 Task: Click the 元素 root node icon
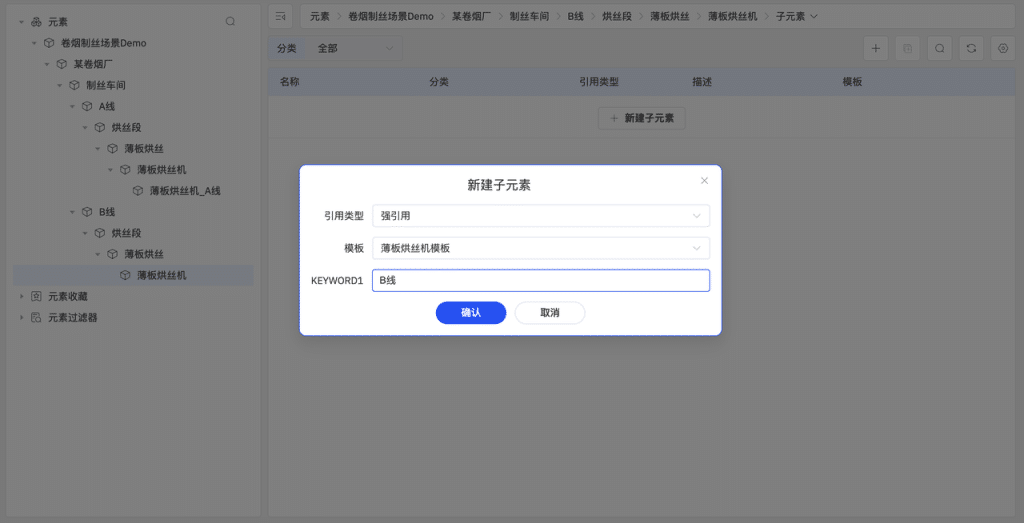tap(36, 22)
